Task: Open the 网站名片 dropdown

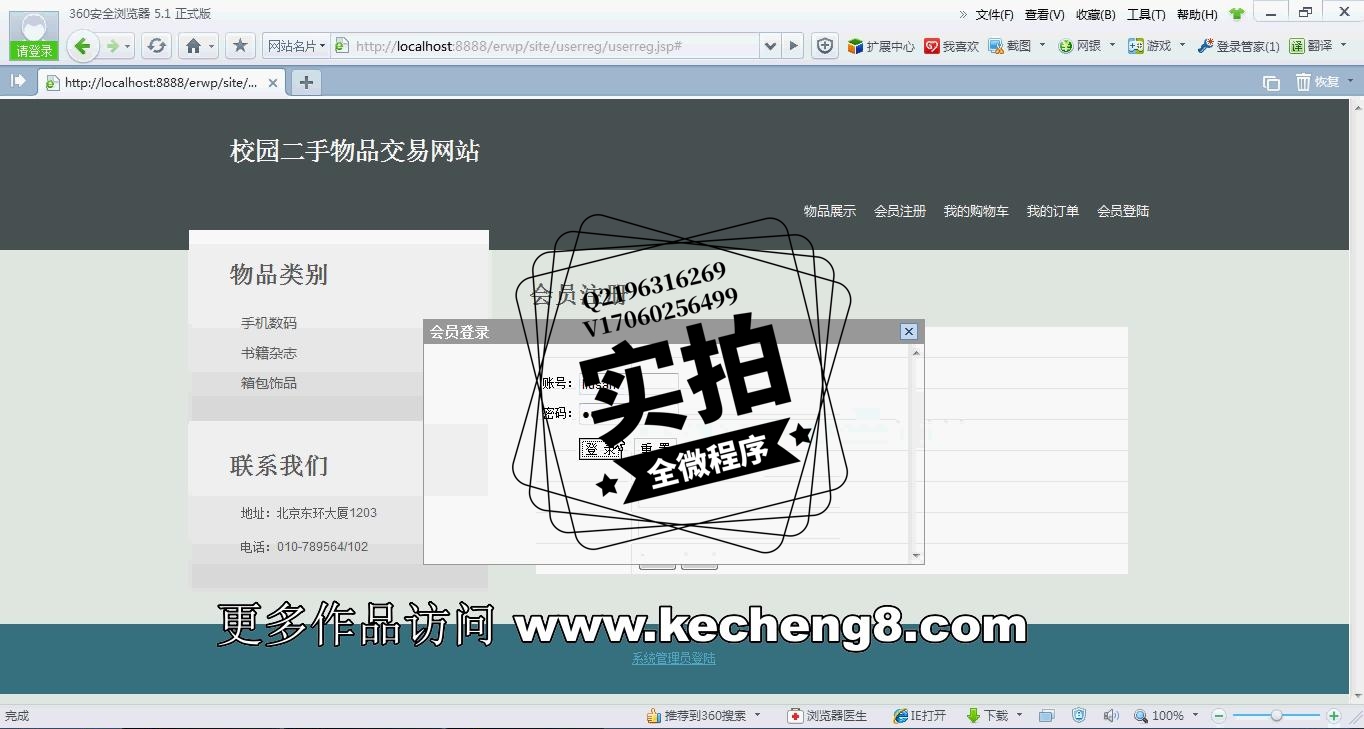Action: (296, 46)
